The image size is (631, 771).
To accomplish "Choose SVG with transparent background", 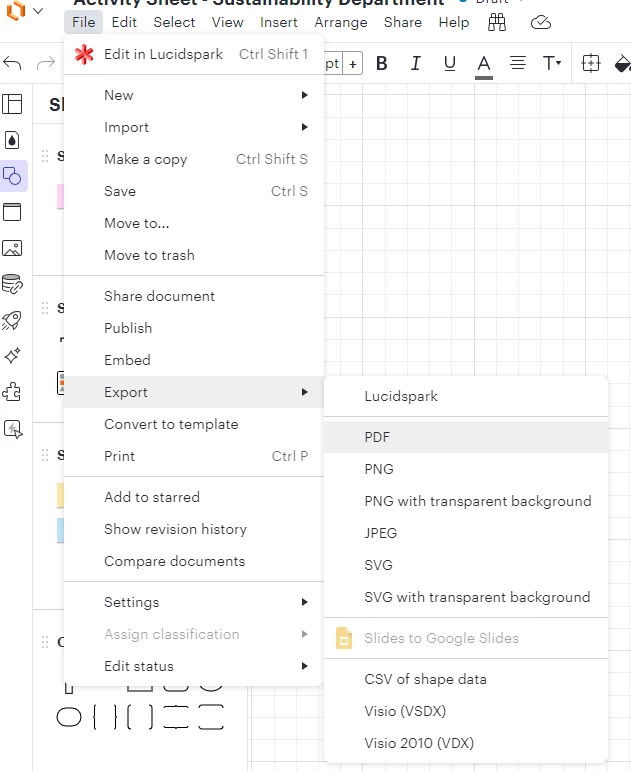I will 466,596.
